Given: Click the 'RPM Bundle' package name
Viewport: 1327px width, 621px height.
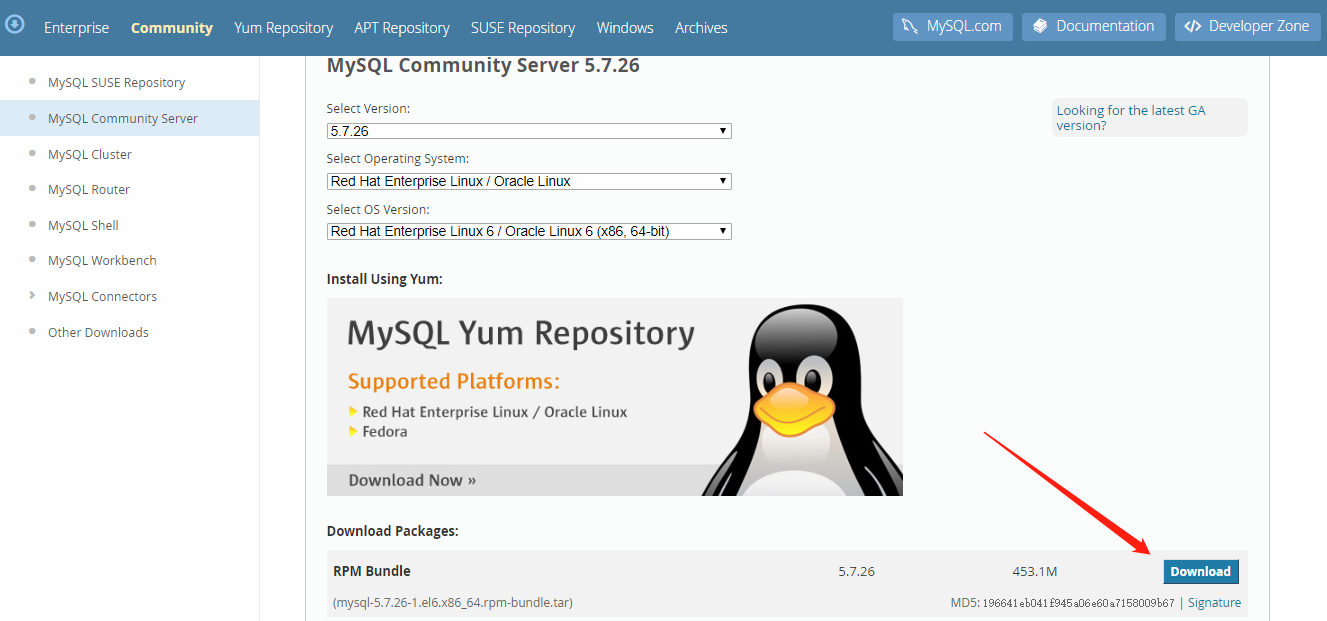Looking at the screenshot, I should 372,571.
